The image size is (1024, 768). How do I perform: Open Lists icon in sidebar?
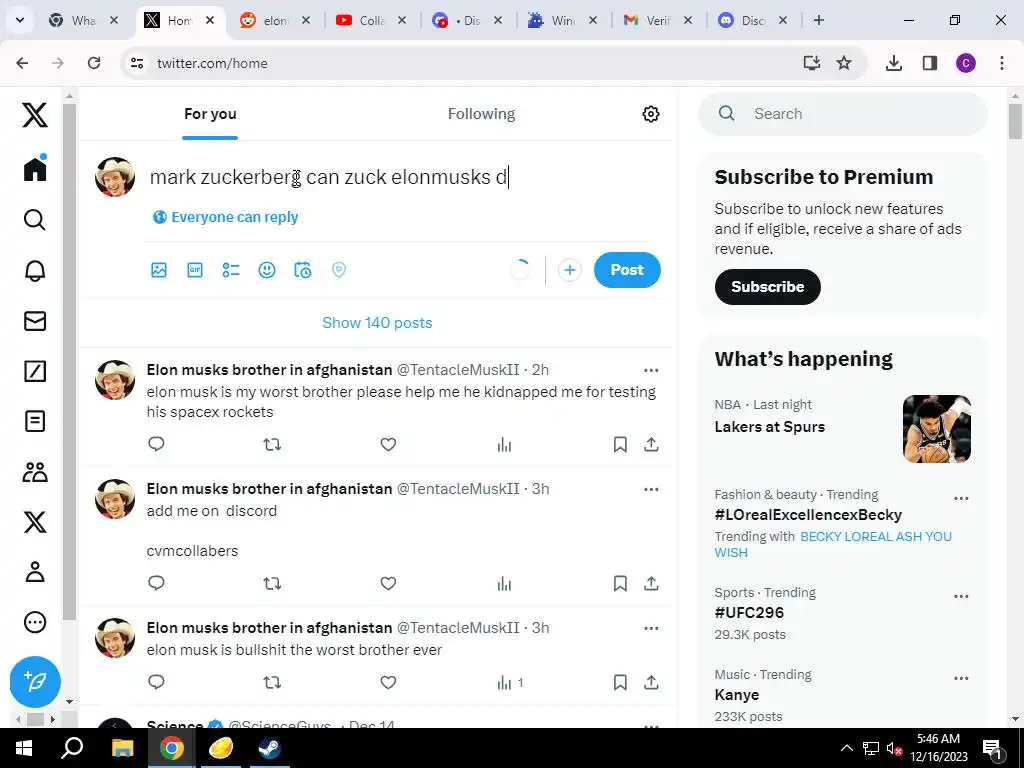35,421
